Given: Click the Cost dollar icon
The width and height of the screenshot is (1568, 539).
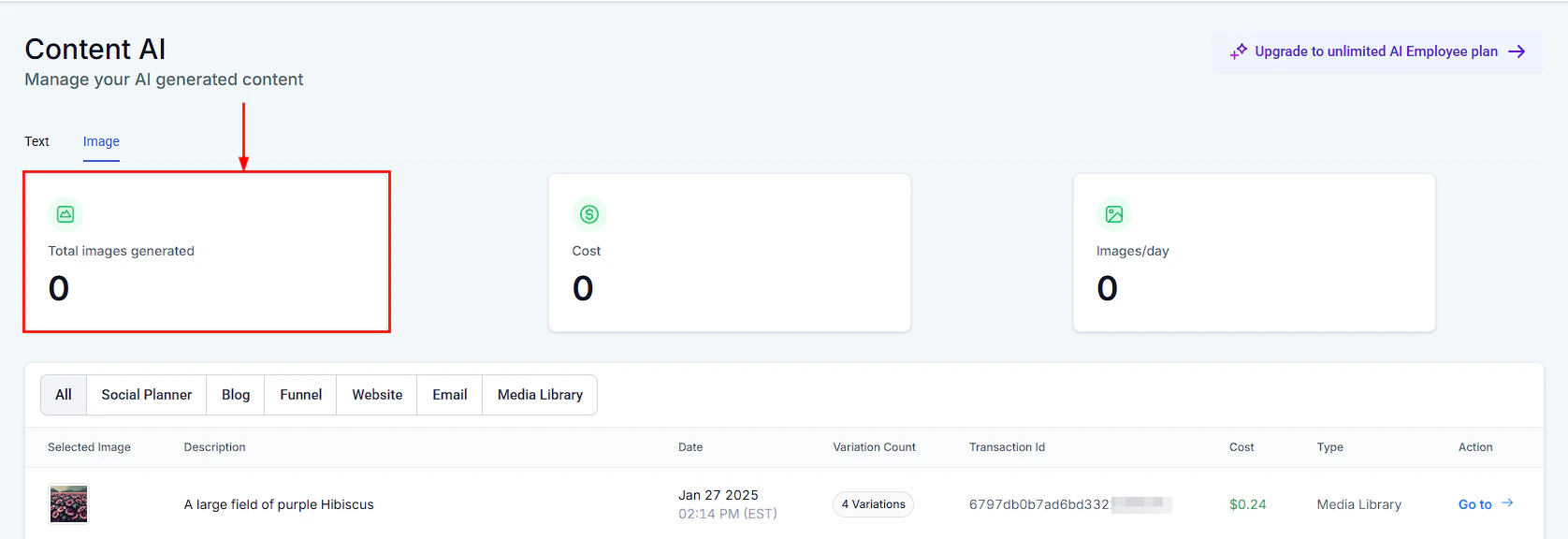Looking at the screenshot, I should (589, 214).
